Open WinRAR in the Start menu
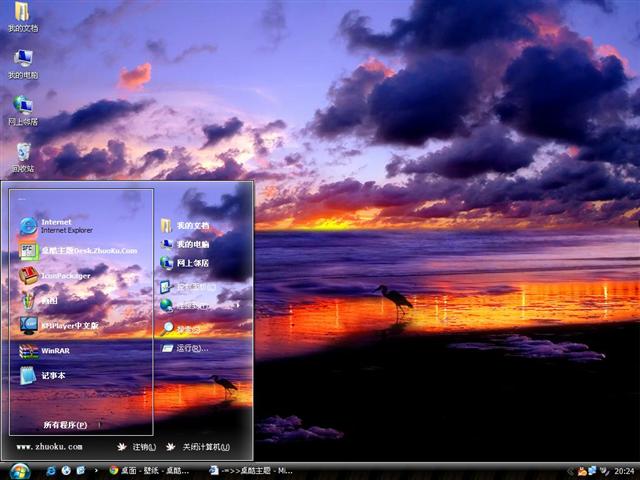 point(55,351)
